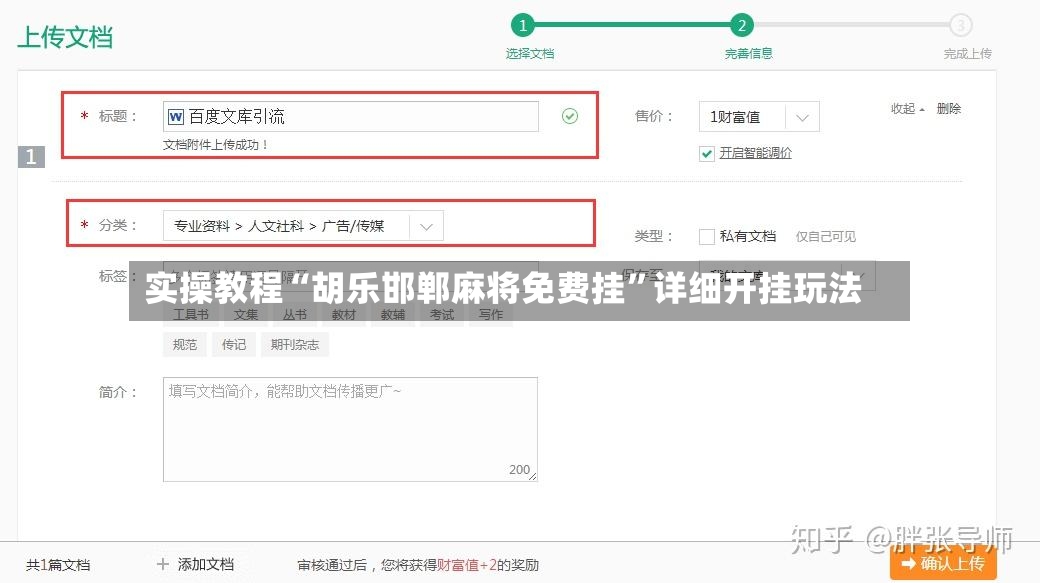Select the 传记 tag
Viewport: 1040px width, 583px height.
(x=233, y=345)
